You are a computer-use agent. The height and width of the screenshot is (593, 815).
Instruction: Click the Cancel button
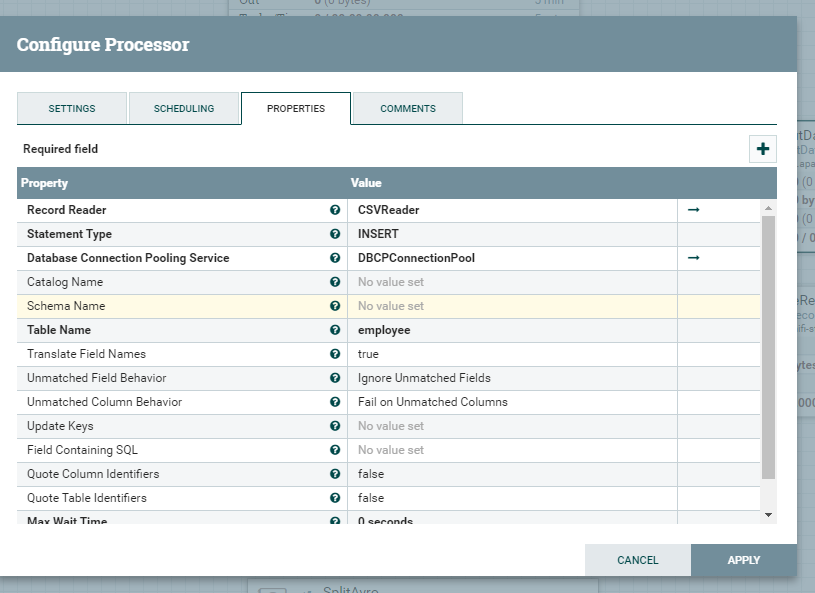click(x=638, y=560)
